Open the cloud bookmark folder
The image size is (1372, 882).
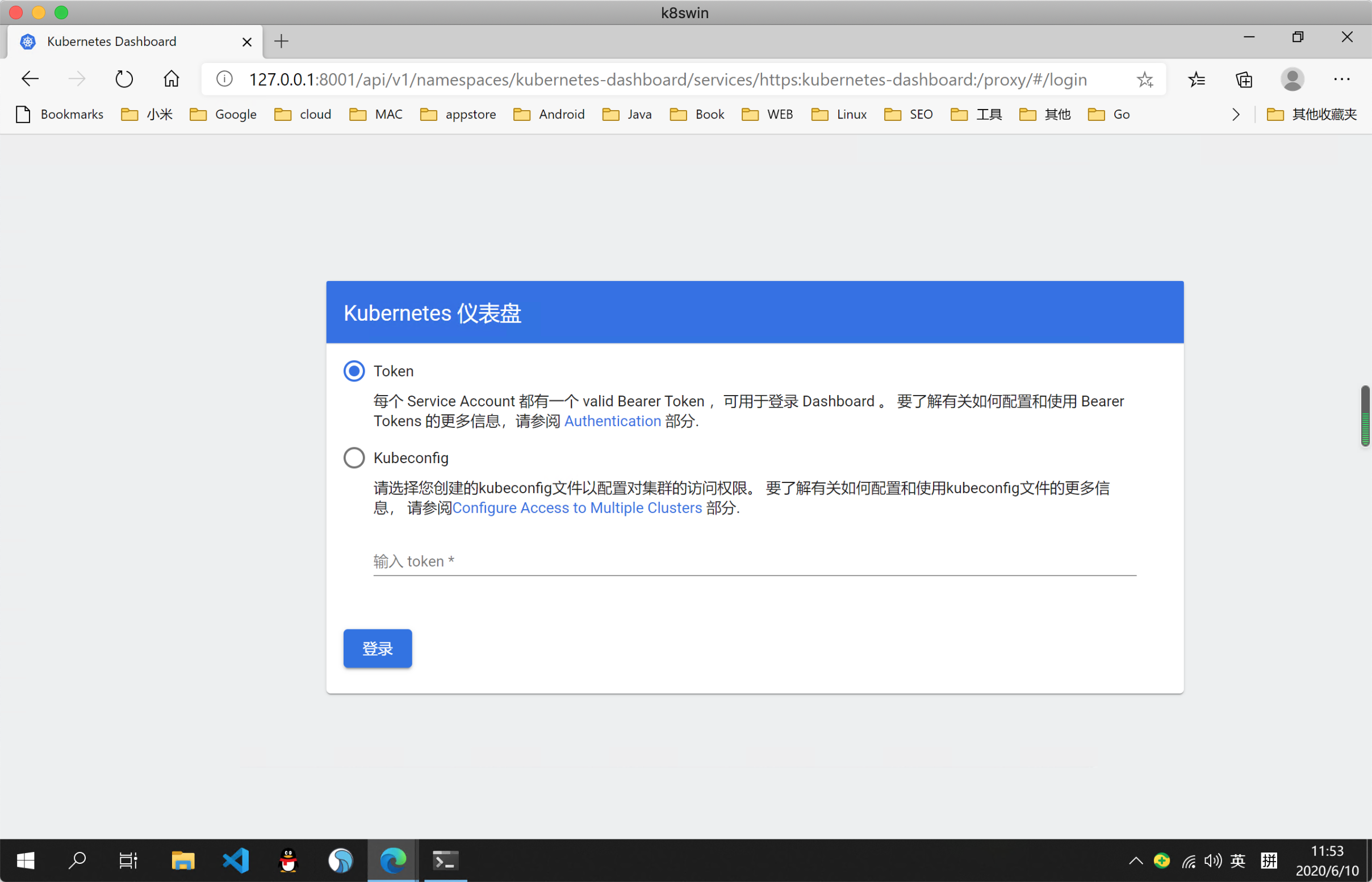303,115
